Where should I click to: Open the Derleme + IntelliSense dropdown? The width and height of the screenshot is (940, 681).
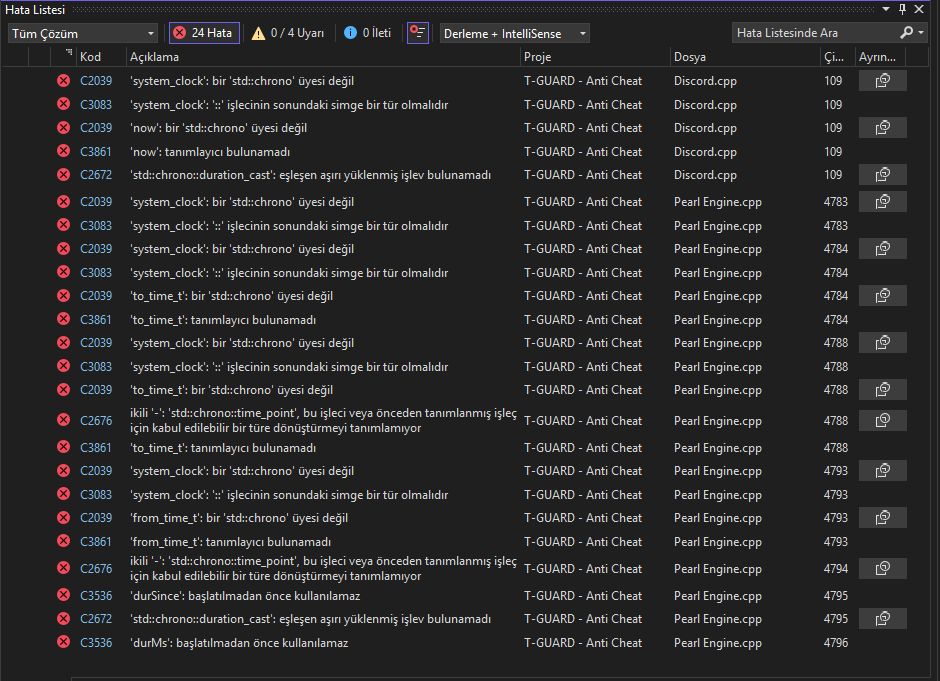pyautogui.click(x=514, y=34)
